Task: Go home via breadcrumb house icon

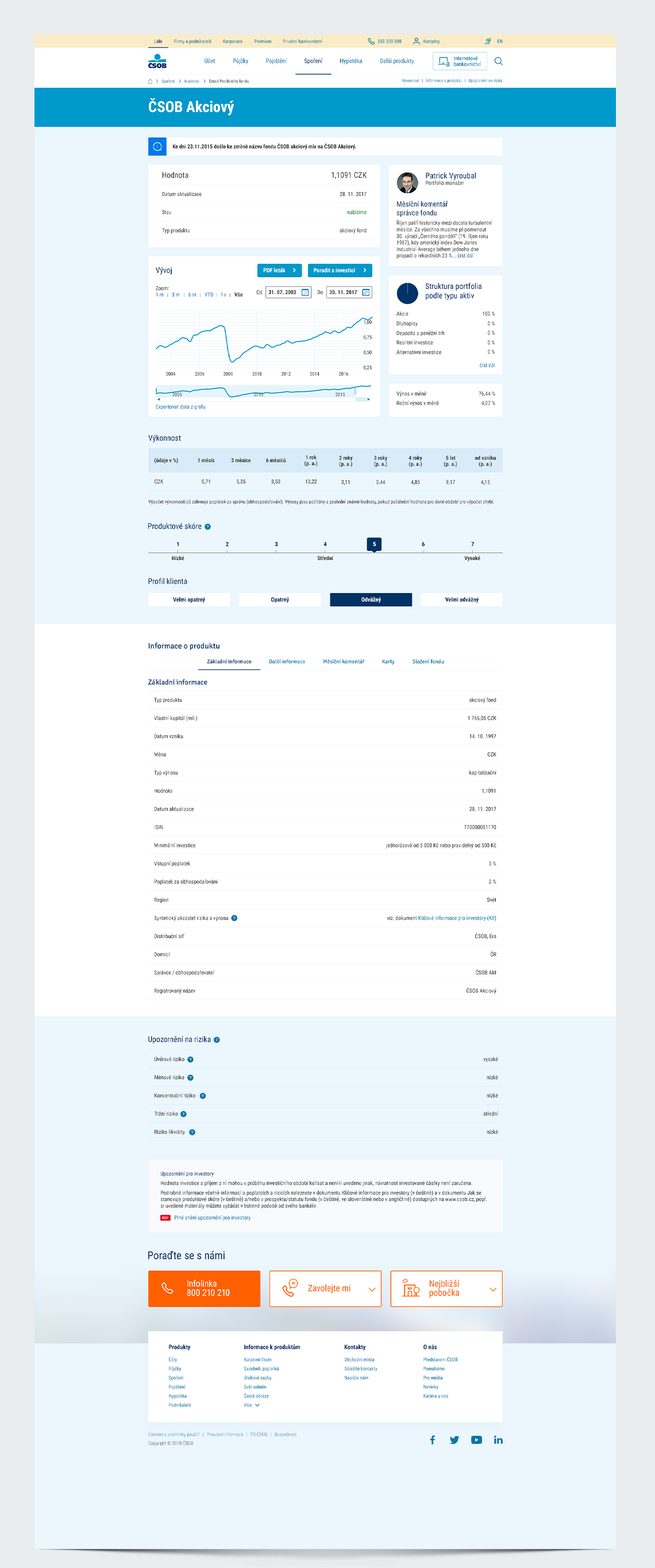Action: (151, 81)
